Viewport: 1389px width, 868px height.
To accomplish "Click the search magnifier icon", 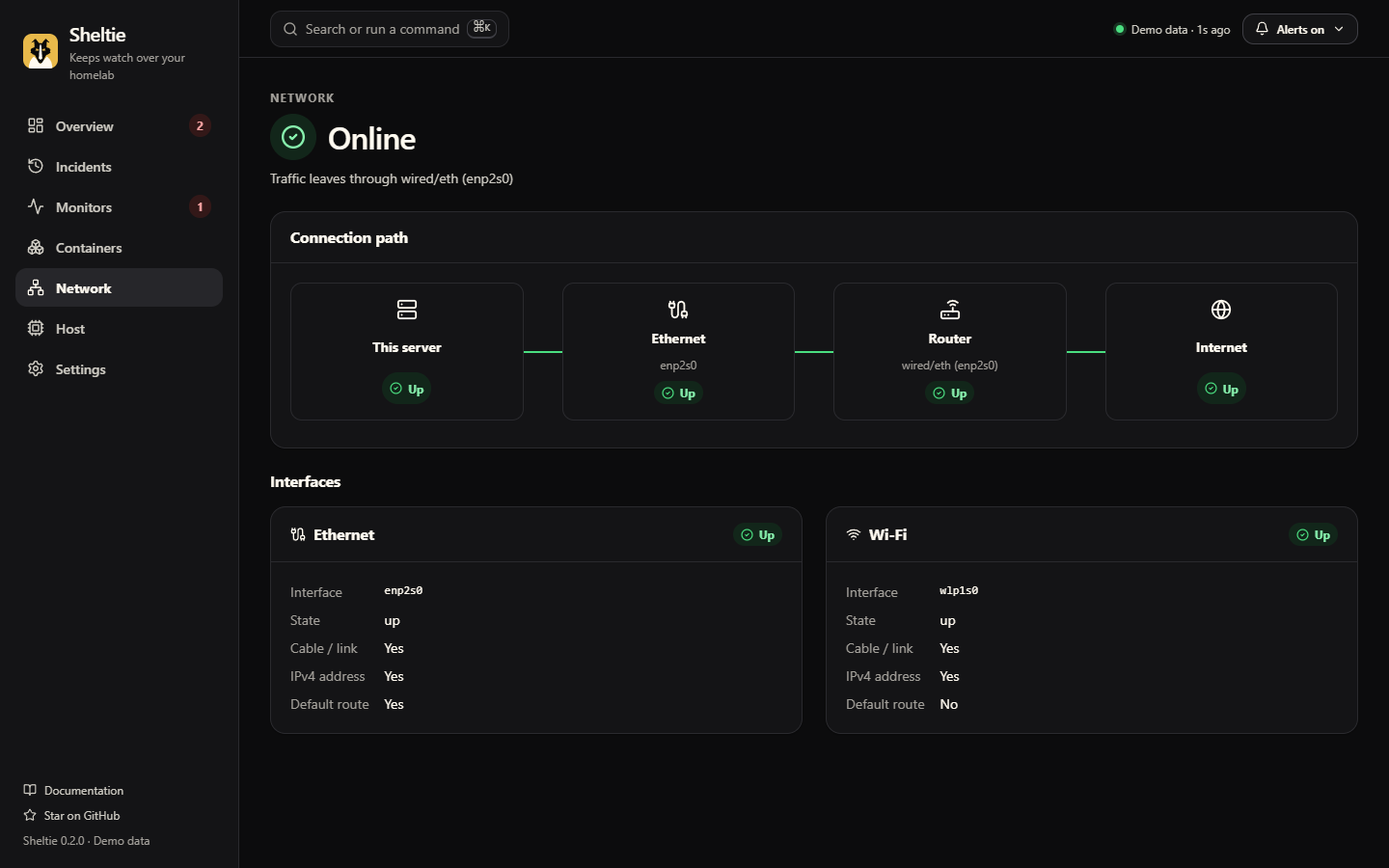I will pyautogui.click(x=290, y=29).
